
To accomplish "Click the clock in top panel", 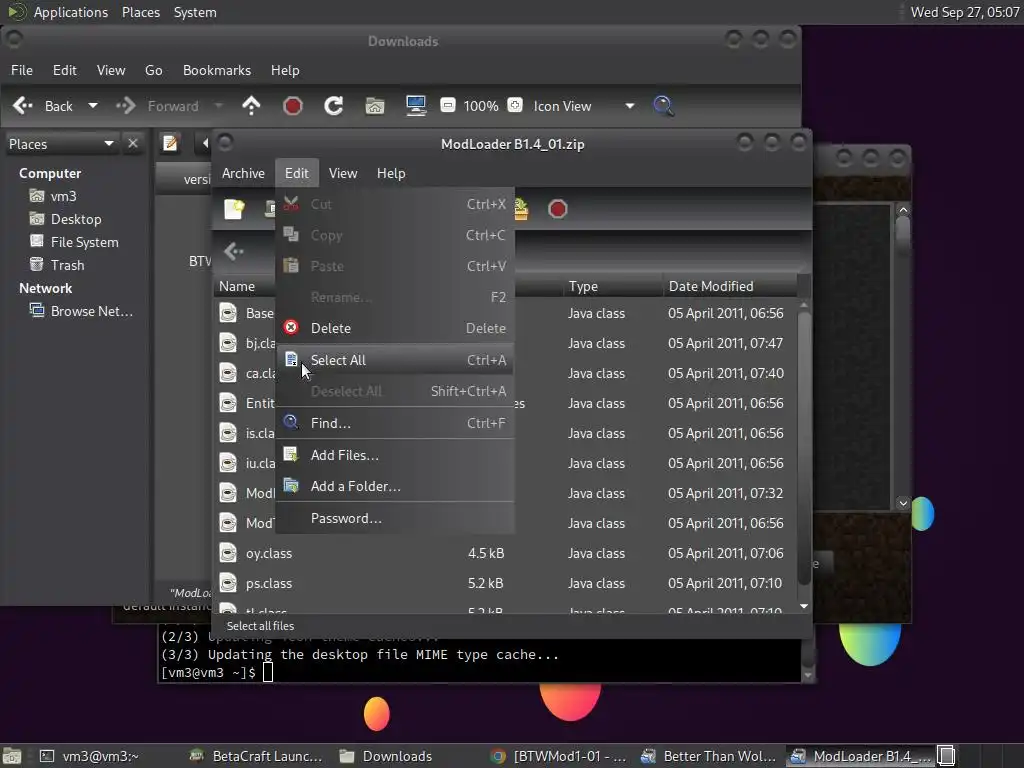I will [x=965, y=12].
